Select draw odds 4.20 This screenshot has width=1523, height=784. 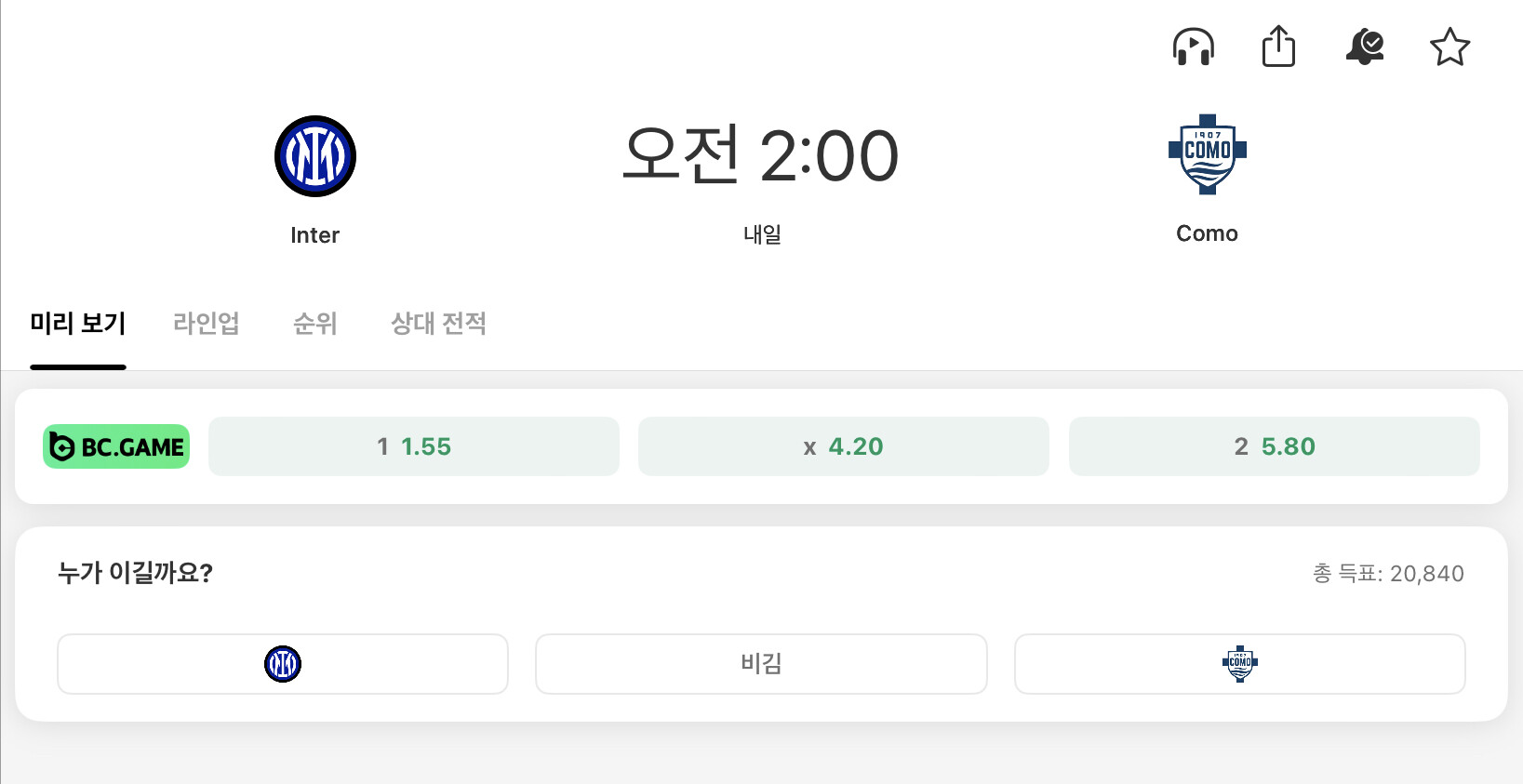tap(843, 446)
